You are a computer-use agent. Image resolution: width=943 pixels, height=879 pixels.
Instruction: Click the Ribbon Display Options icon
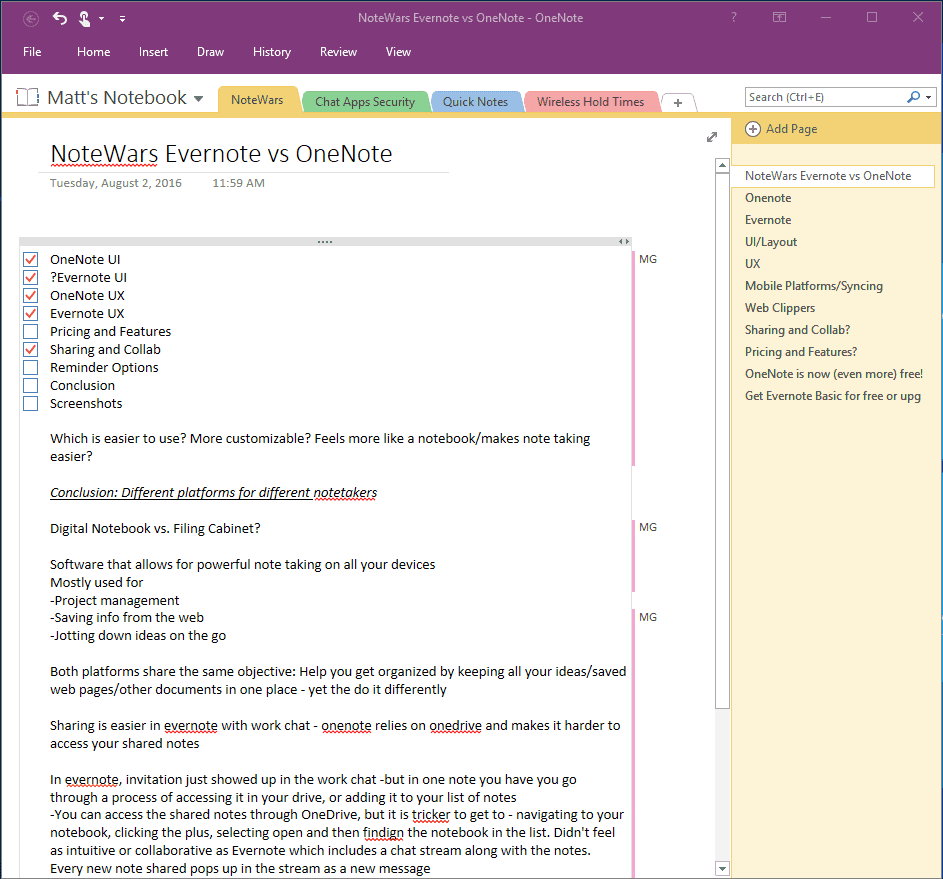click(779, 18)
